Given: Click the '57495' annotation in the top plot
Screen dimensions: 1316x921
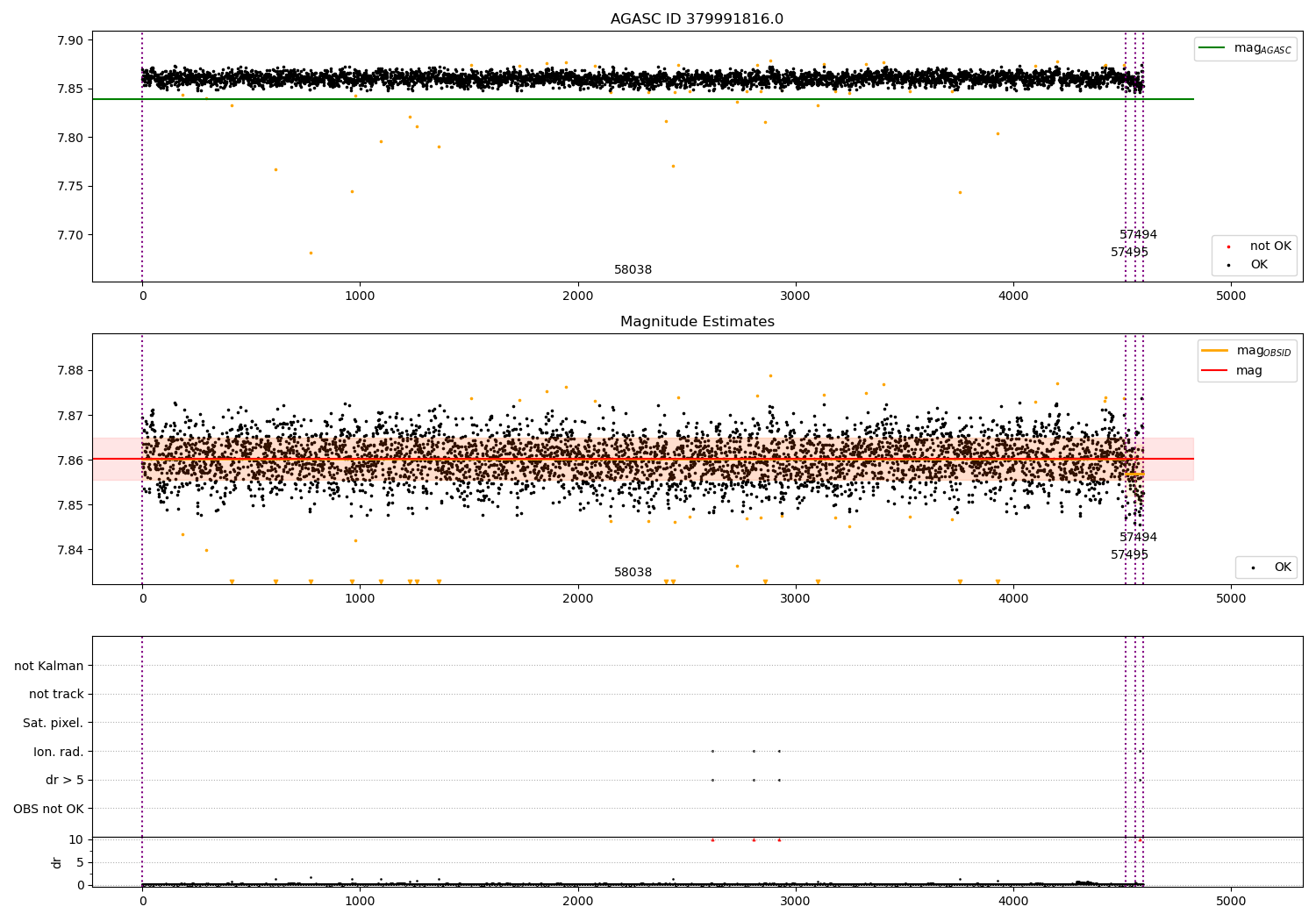Looking at the screenshot, I should 1129,253.
